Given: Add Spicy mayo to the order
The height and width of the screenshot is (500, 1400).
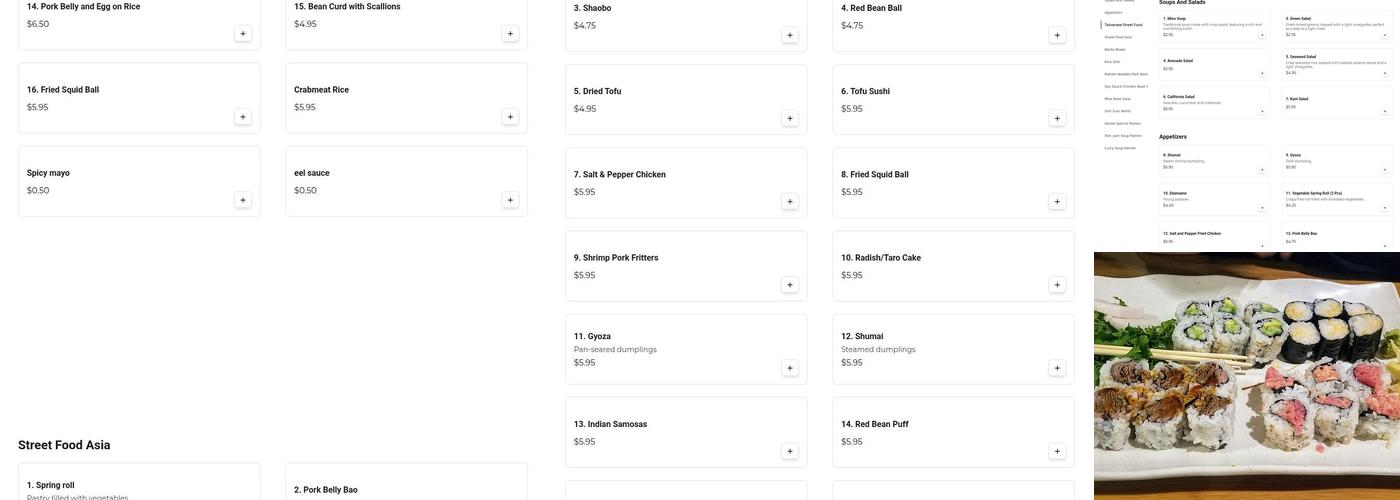Looking at the screenshot, I should pos(242,200).
